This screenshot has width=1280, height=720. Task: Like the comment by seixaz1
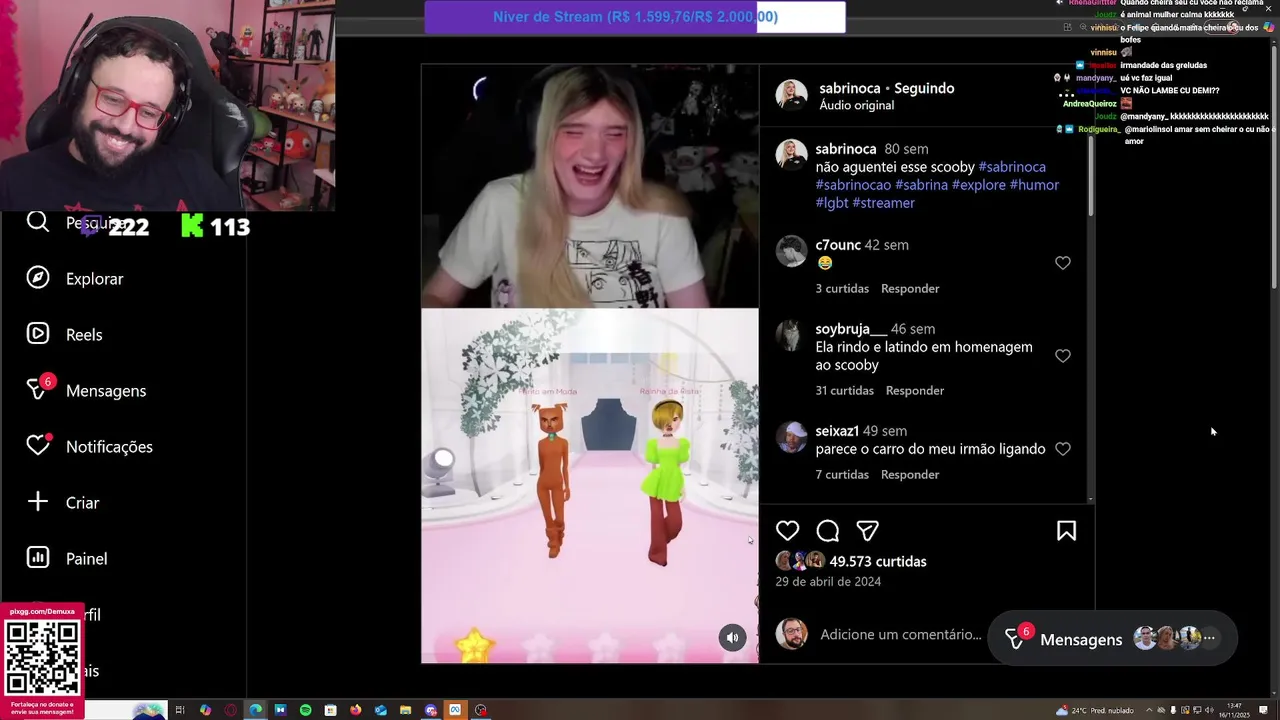1063,449
